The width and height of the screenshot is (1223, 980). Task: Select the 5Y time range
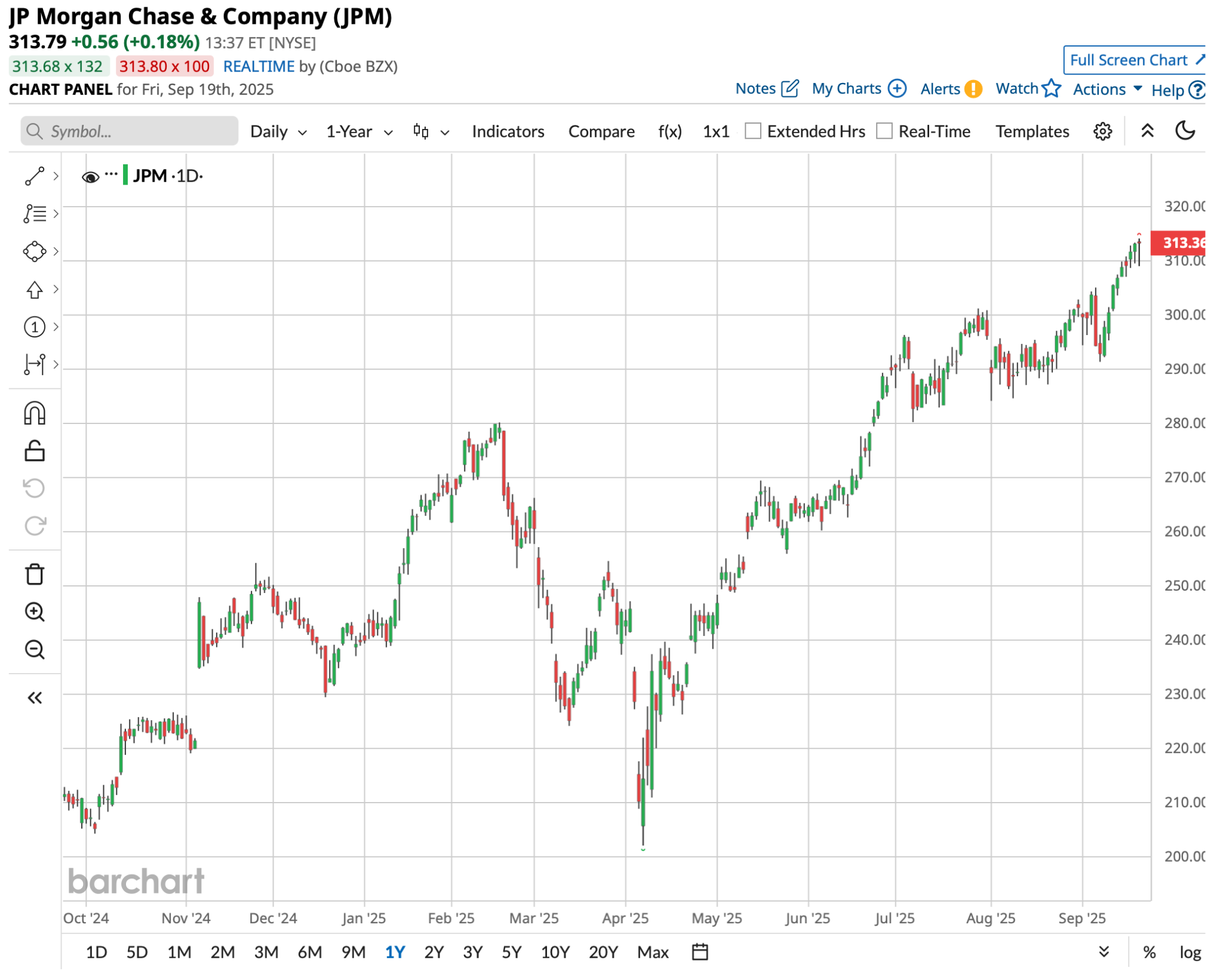tap(511, 952)
